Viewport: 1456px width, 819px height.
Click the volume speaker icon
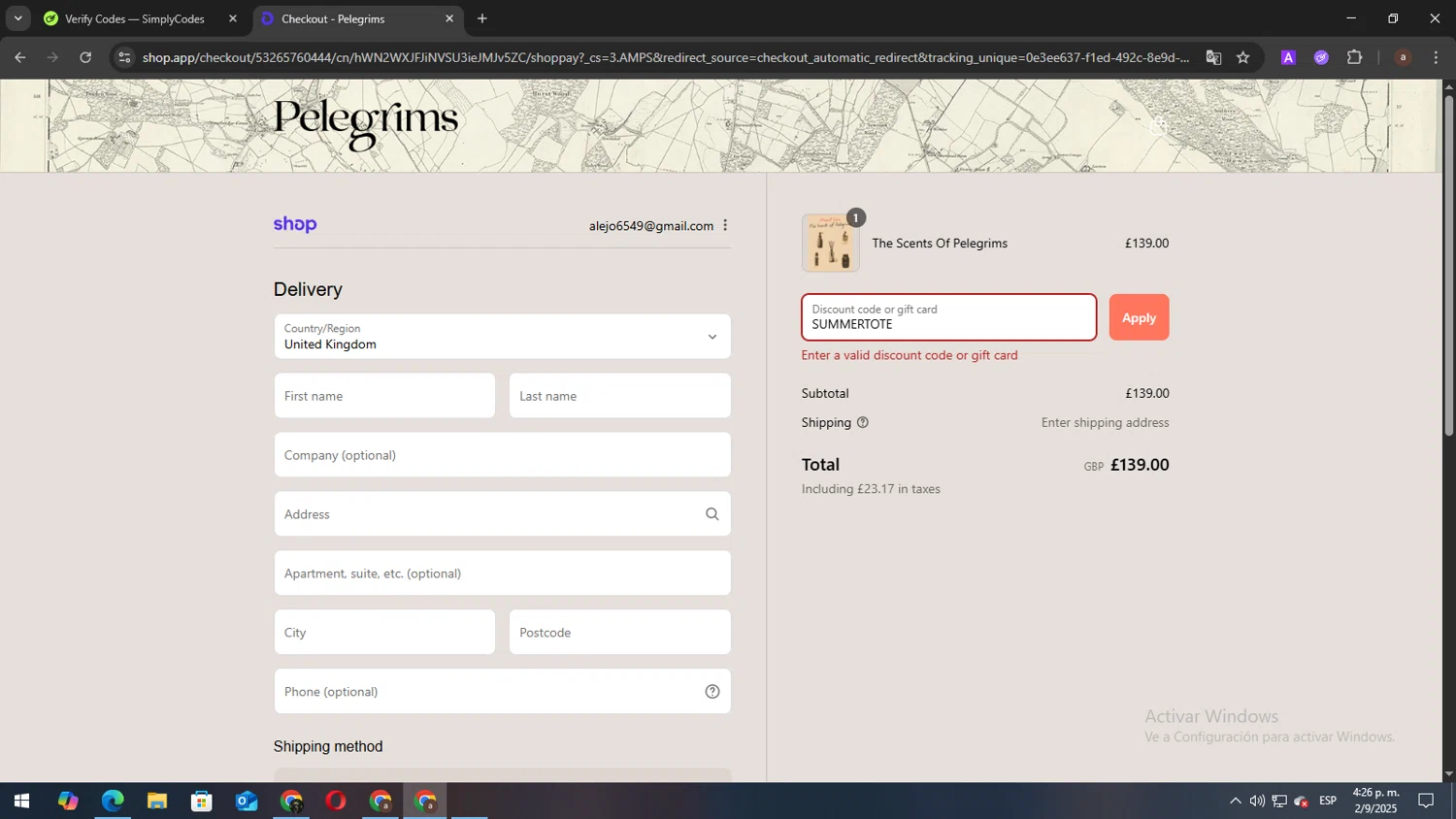click(1257, 802)
